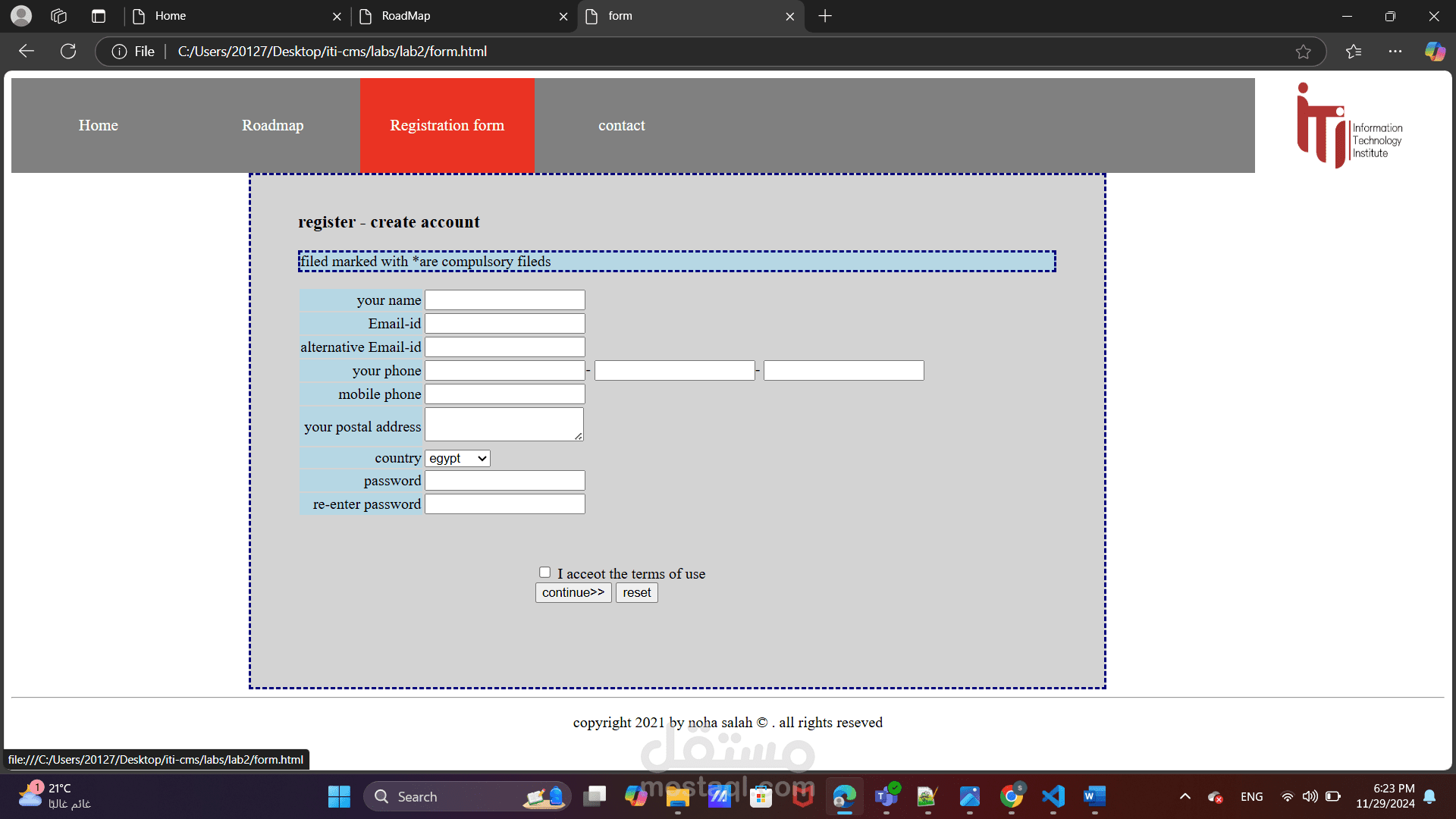
Task: Click the browser back arrow
Action: tap(27, 51)
